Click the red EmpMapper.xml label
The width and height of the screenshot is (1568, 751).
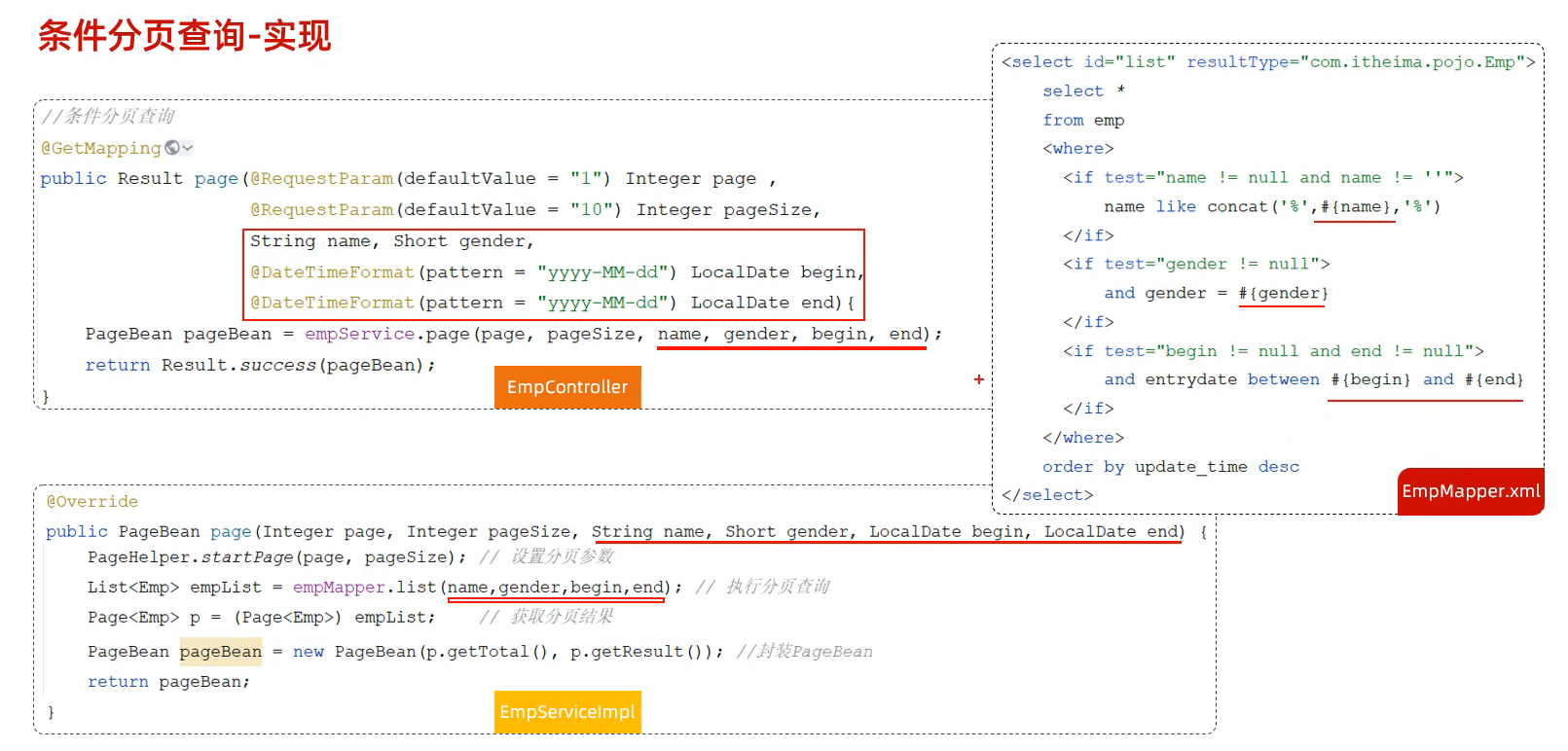[1470, 491]
